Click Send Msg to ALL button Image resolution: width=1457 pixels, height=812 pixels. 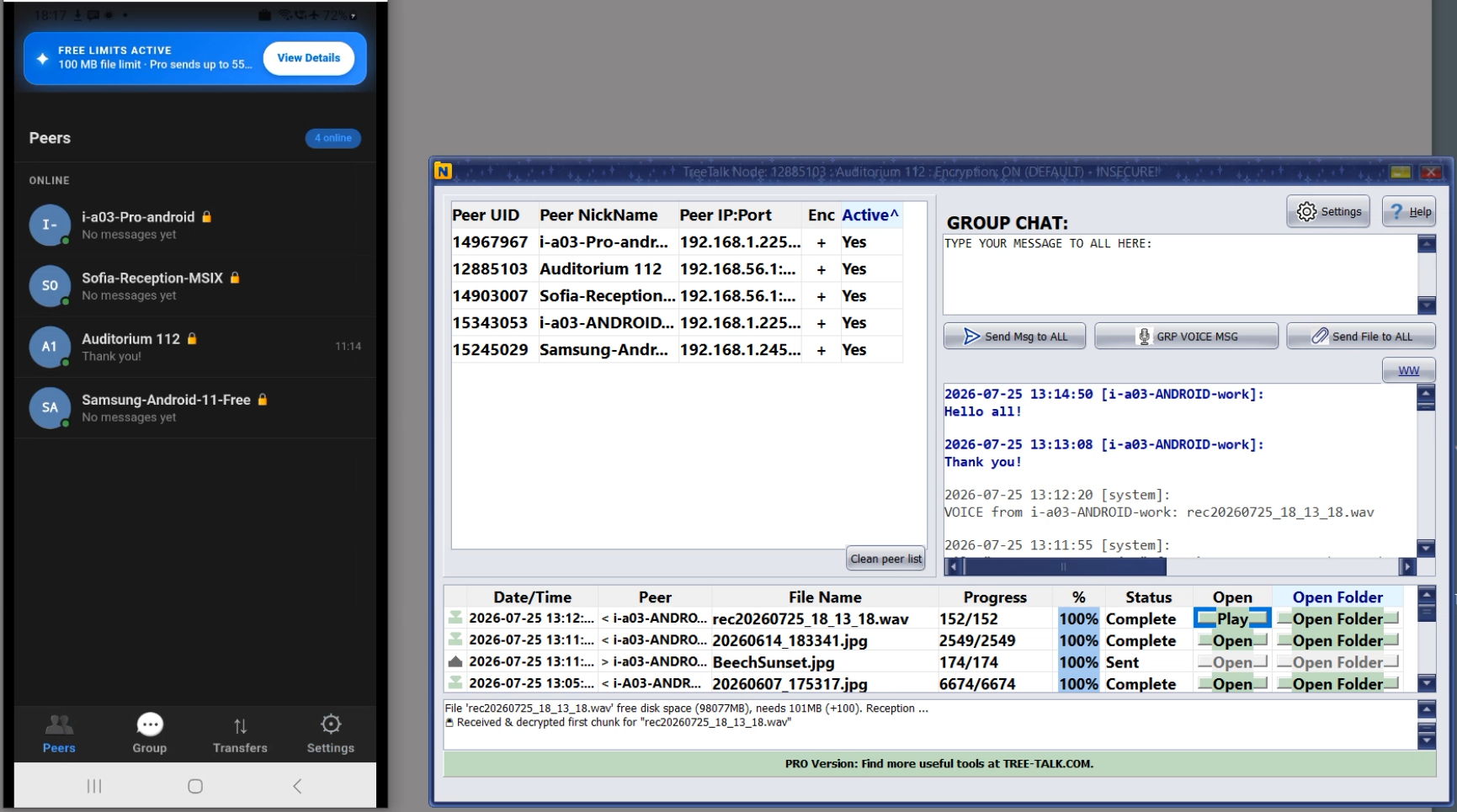(x=1014, y=337)
